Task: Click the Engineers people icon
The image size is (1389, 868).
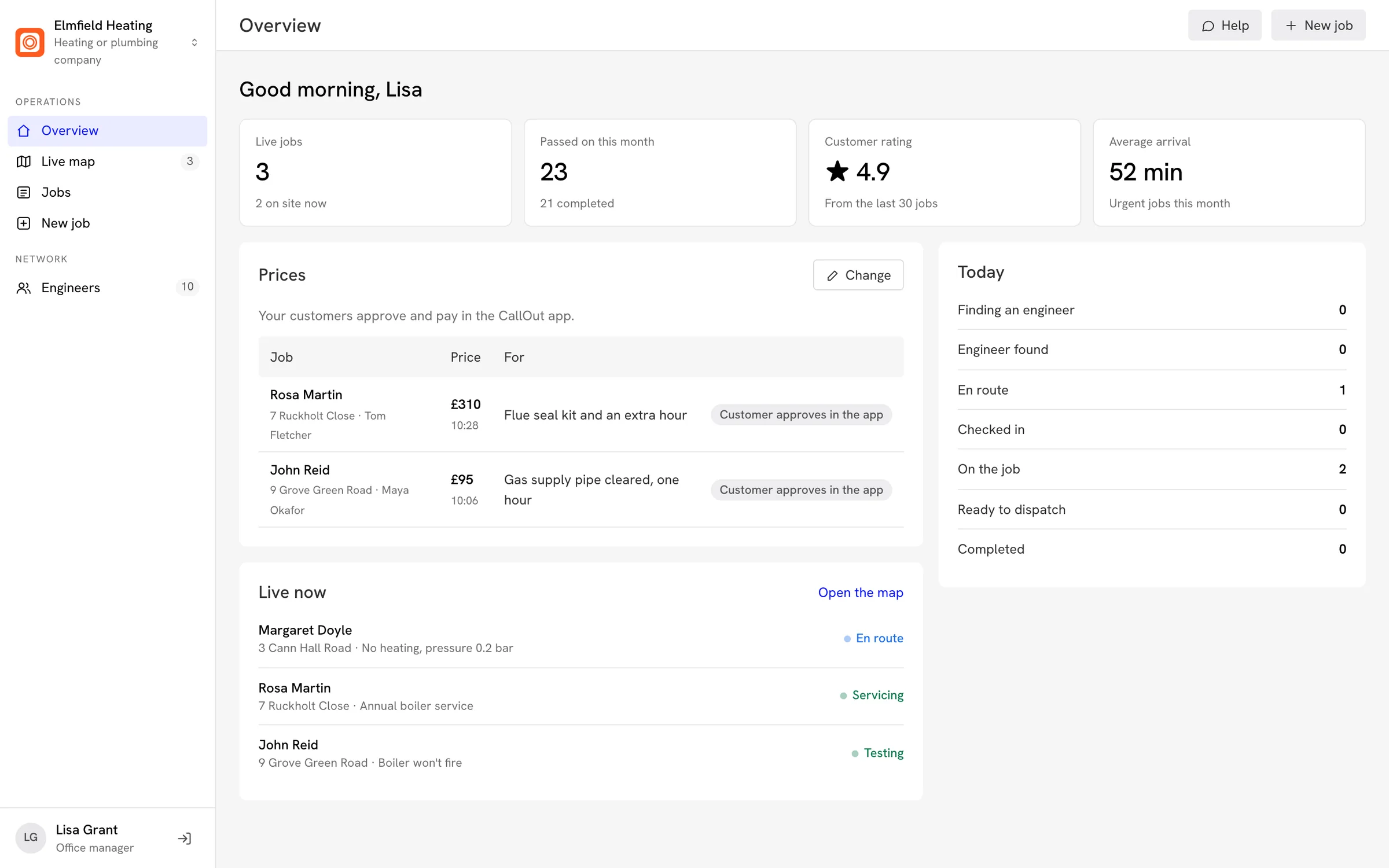Action: pyautogui.click(x=24, y=288)
